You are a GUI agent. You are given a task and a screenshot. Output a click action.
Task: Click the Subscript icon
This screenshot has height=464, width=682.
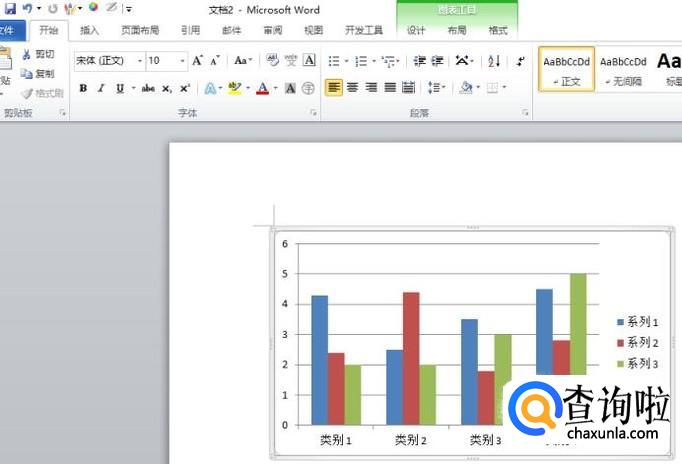point(167,89)
